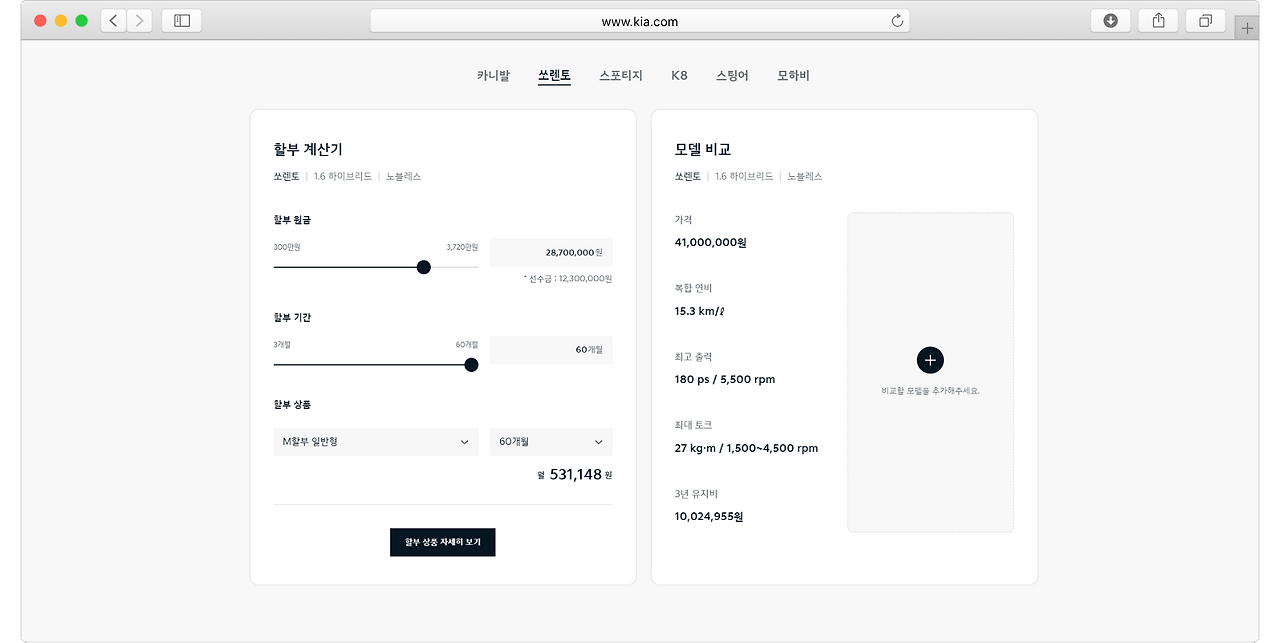The image size is (1280, 643).
Task: Click the 할부 원금 slider handle
Action: click(423, 267)
